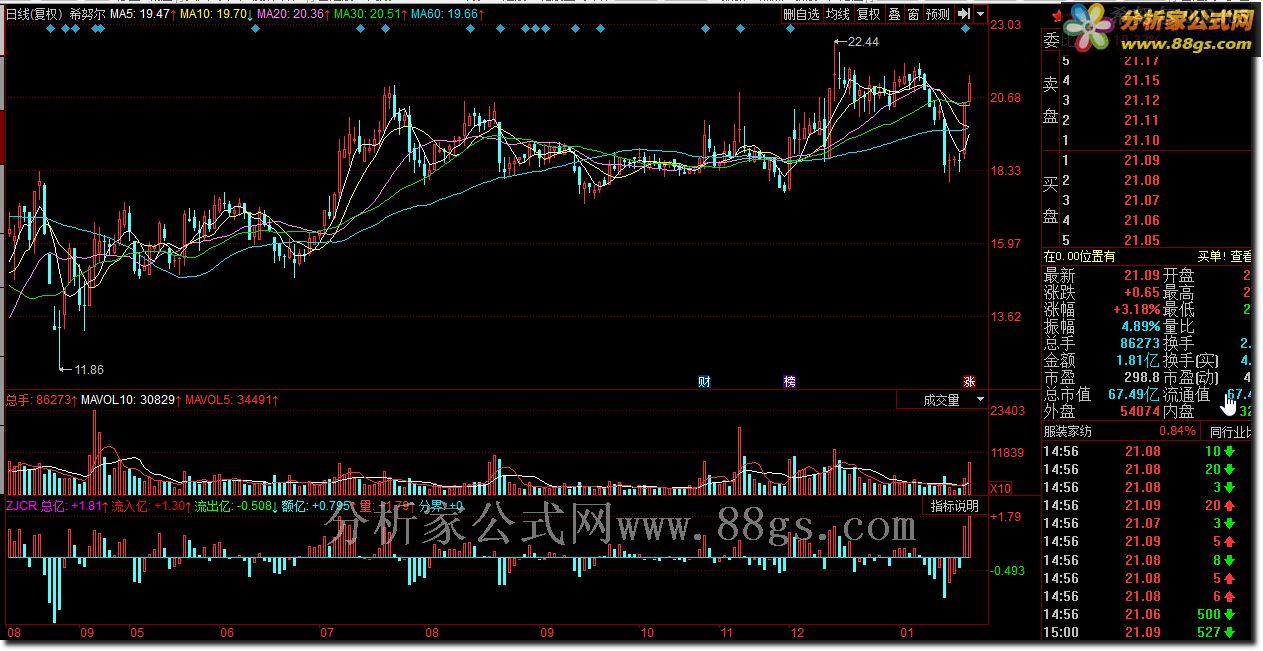The width and height of the screenshot is (1263, 651).
Task: Click the first blue diamond event marker
Action: [x=51, y=29]
